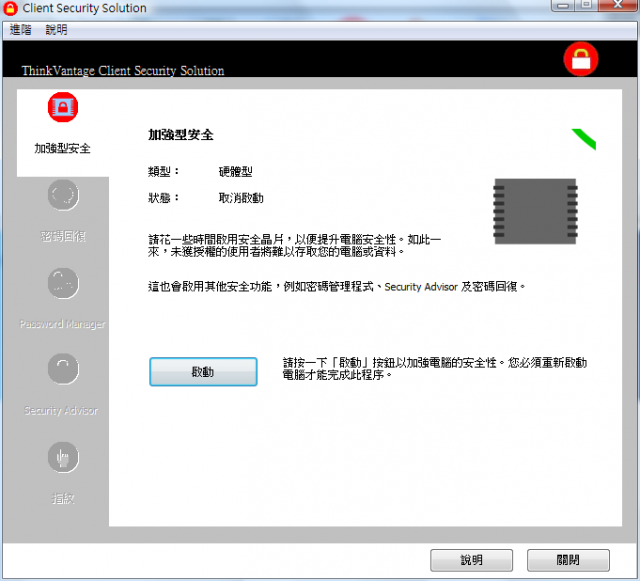Click the 加強型安全 sidebar label
Screen dimensions: 640x581
62,148
